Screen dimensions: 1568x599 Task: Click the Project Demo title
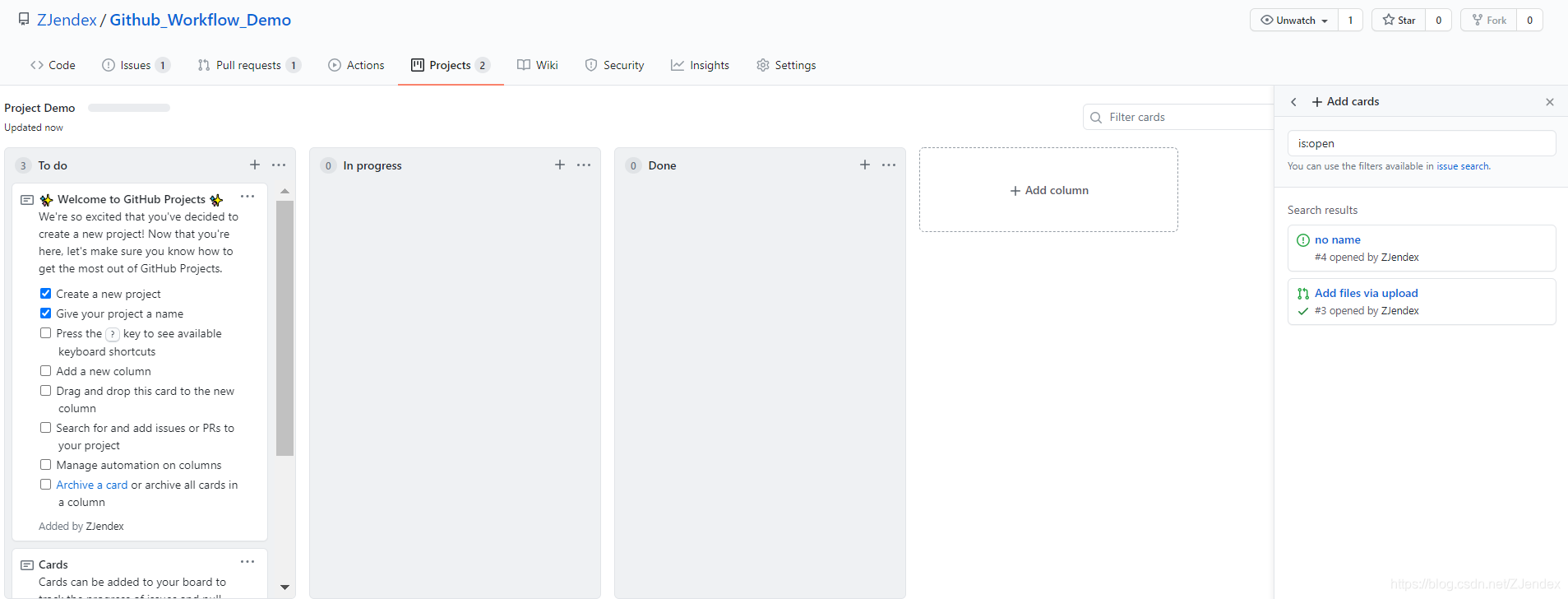tap(39, 108)
